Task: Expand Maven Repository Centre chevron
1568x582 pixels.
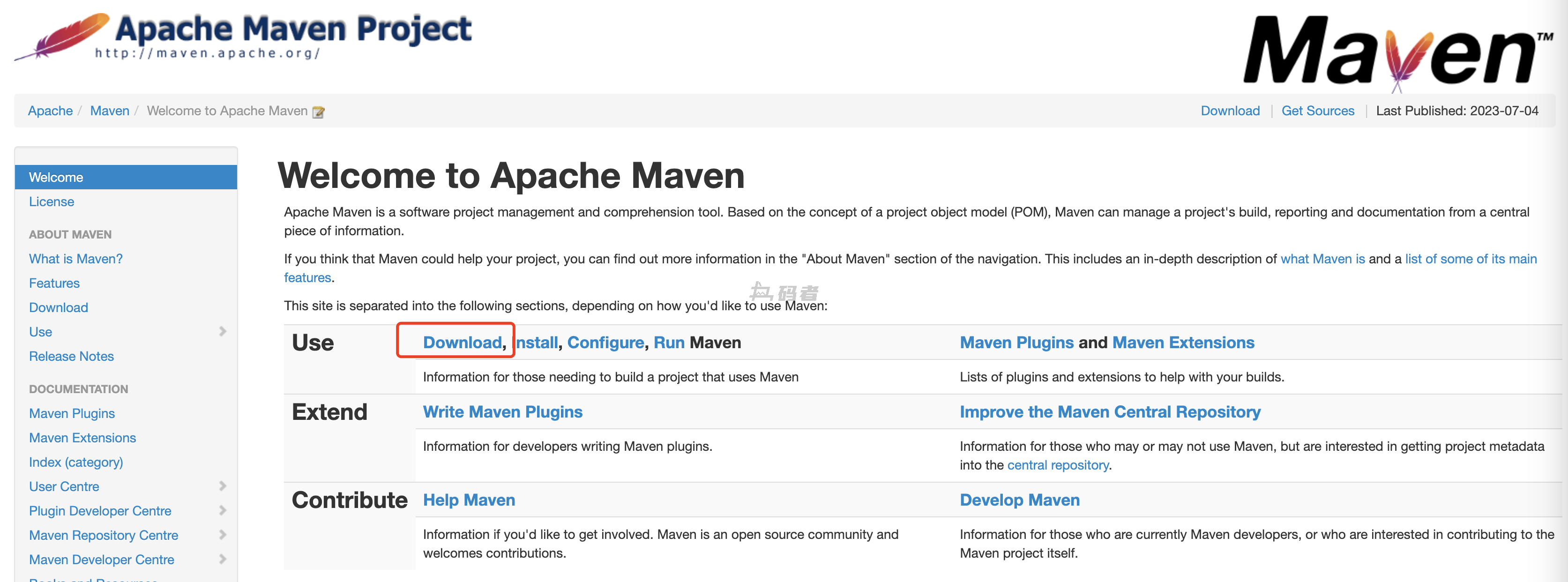Action: (222, 535)
